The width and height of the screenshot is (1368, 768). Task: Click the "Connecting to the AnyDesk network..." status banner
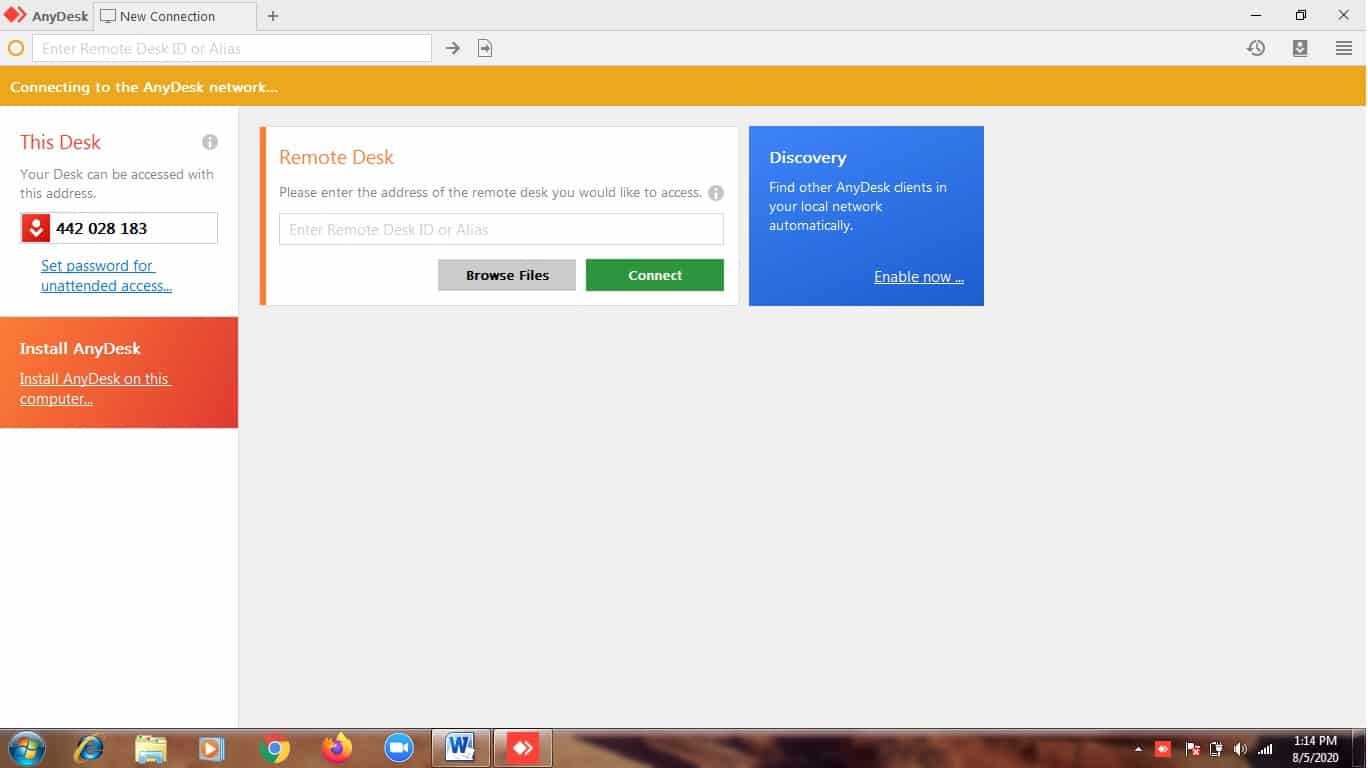[683, 87]
